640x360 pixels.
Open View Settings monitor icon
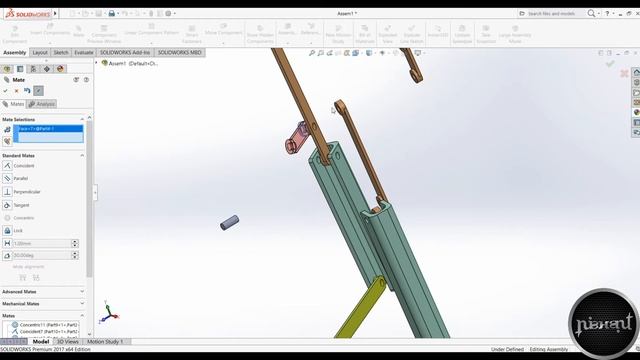coord(418,53)
